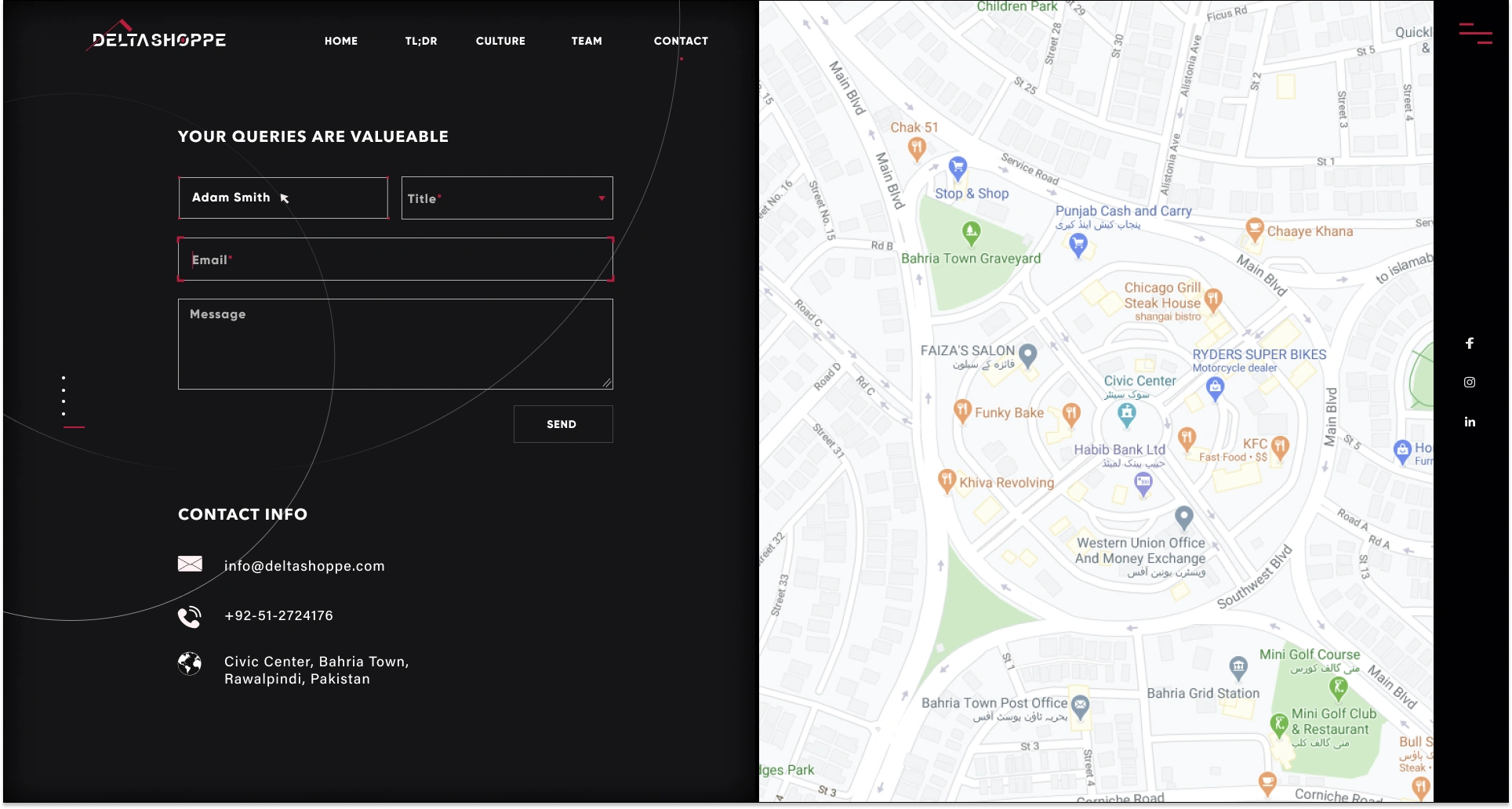This screenshot has width=1512, height=809.
Task: Select the KFC map pin
Action: [1280, 447]
